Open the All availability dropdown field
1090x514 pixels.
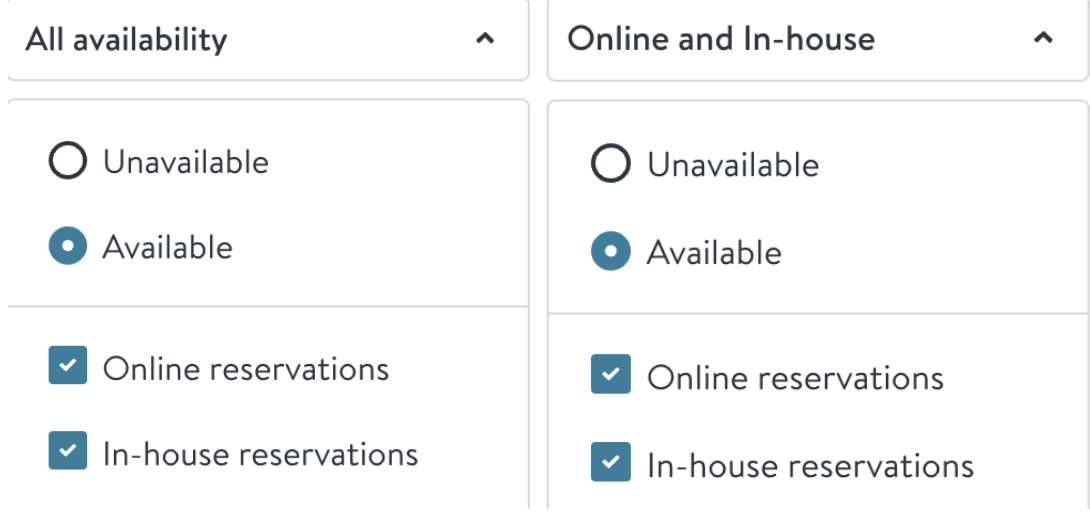268,40
